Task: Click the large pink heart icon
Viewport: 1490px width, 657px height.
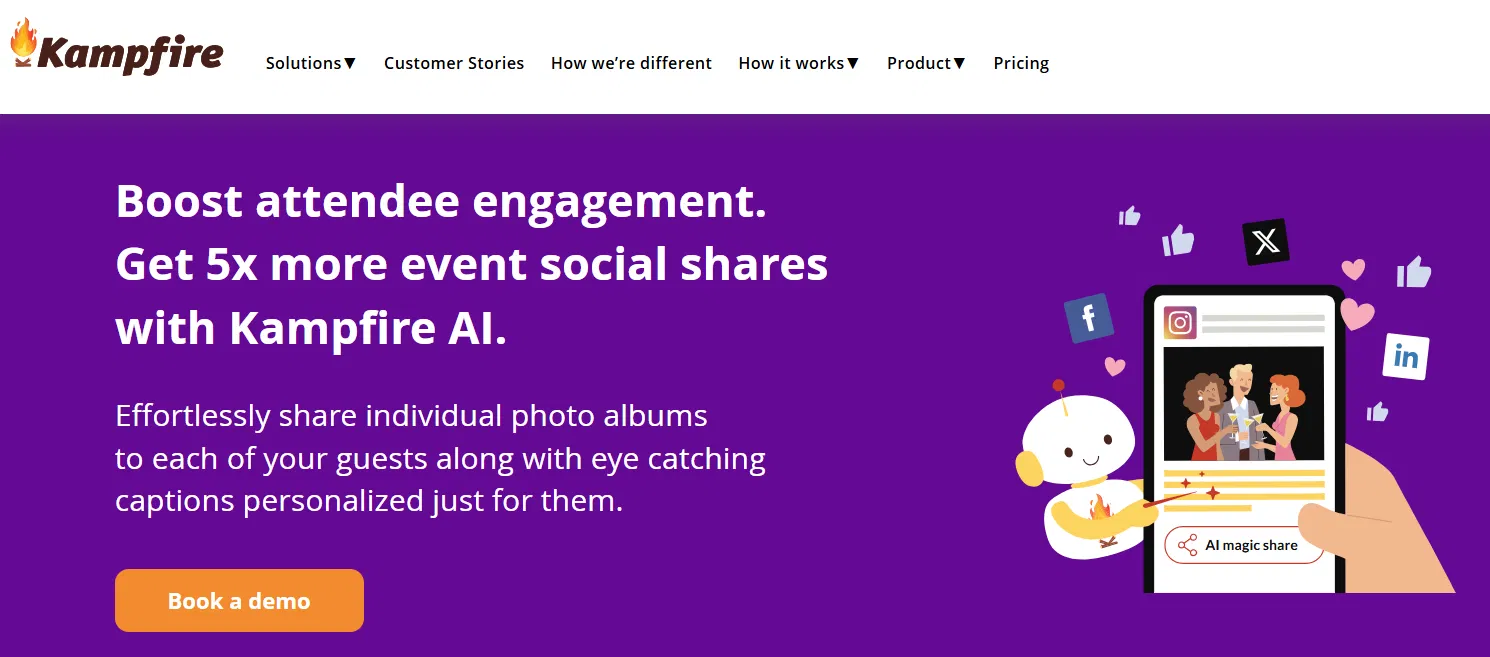Action: (x=1357, y=314)
